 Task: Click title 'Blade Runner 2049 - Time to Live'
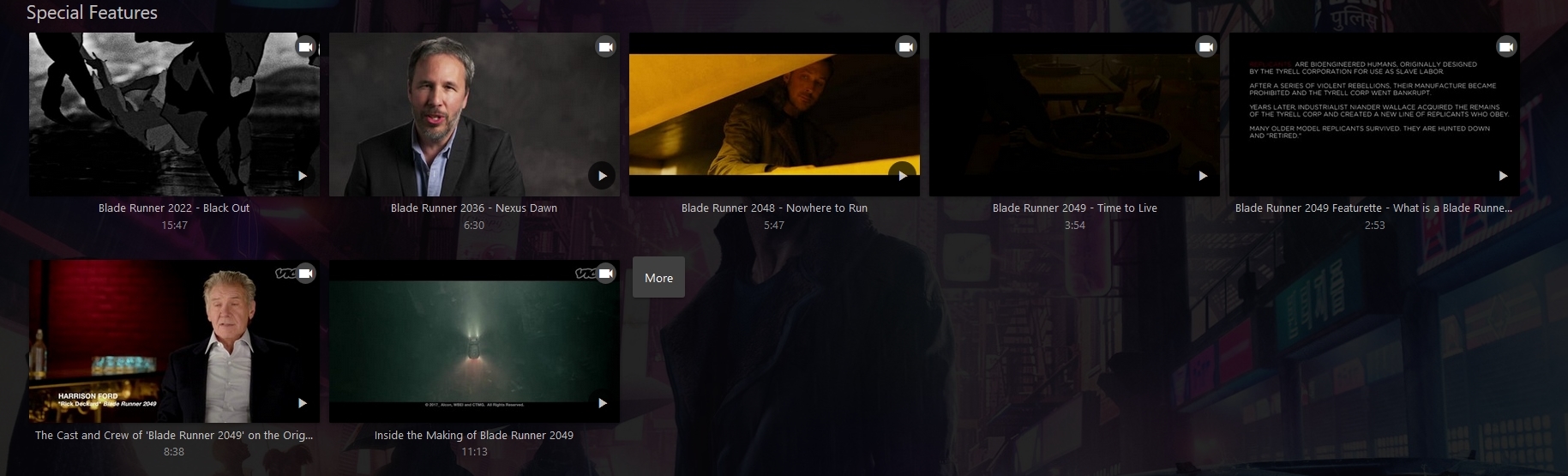point(1074,208)
